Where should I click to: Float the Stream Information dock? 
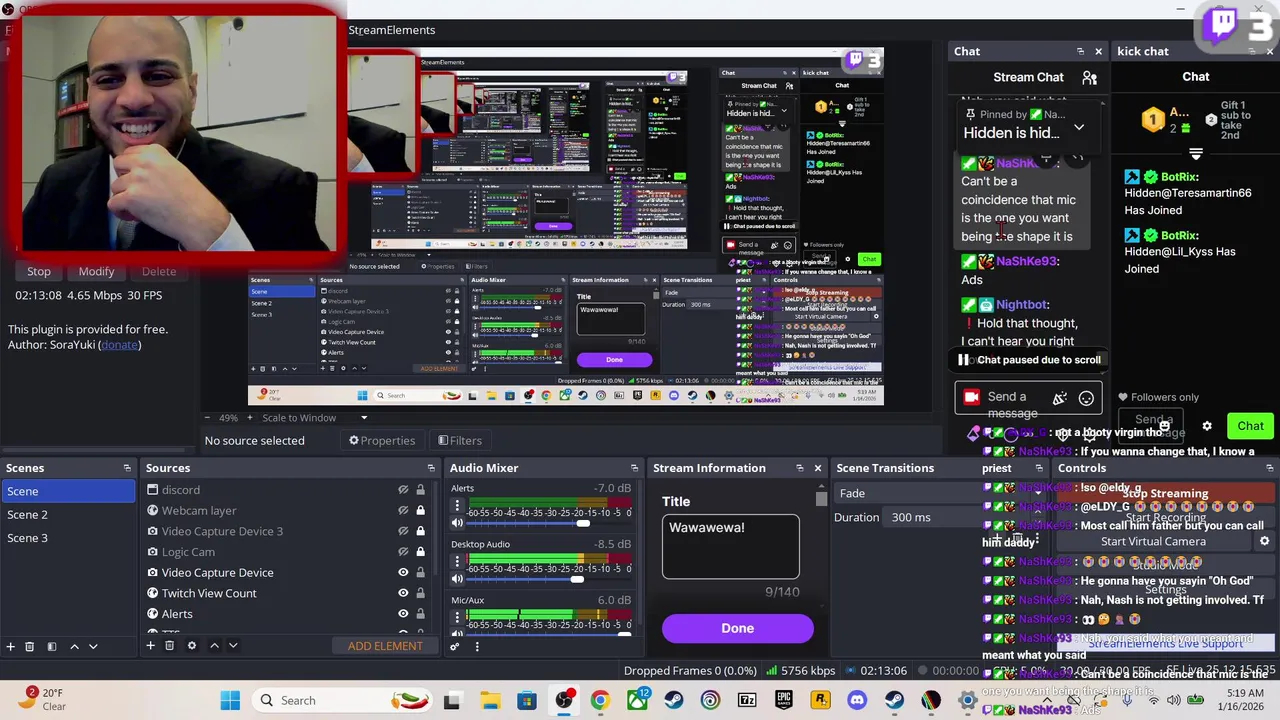799,468
